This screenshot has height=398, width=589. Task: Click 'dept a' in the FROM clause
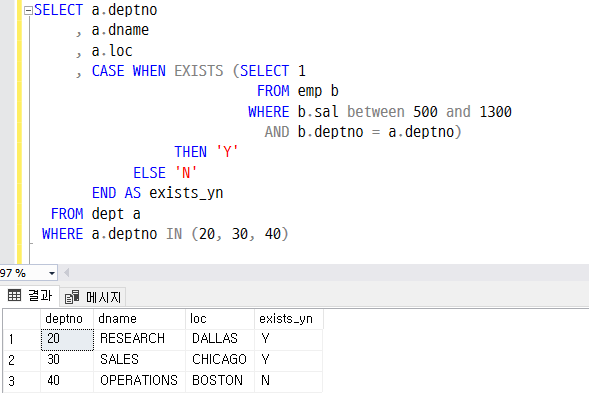tap(116, 214)
